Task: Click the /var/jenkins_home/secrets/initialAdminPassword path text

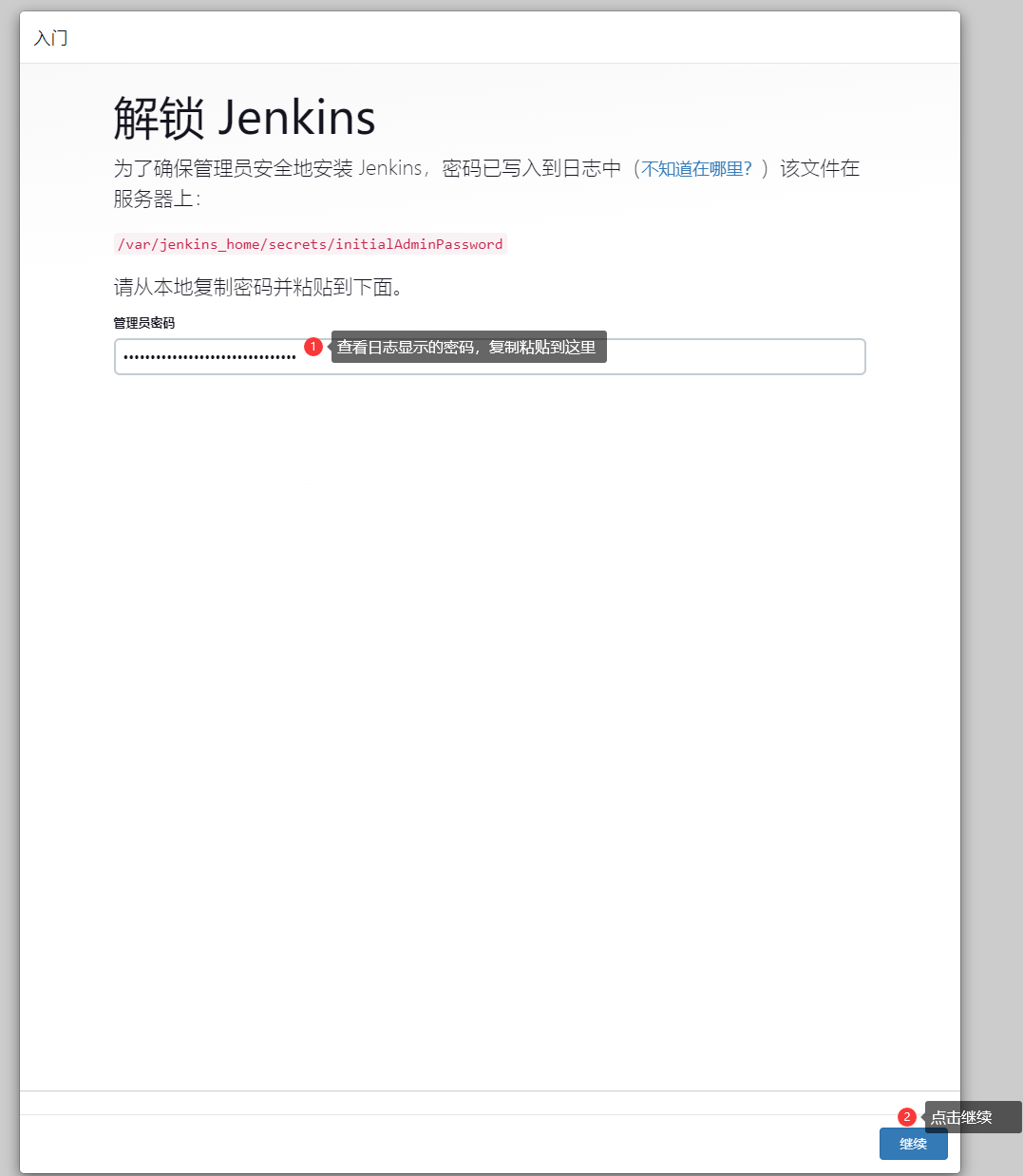Action: (311, 244)
